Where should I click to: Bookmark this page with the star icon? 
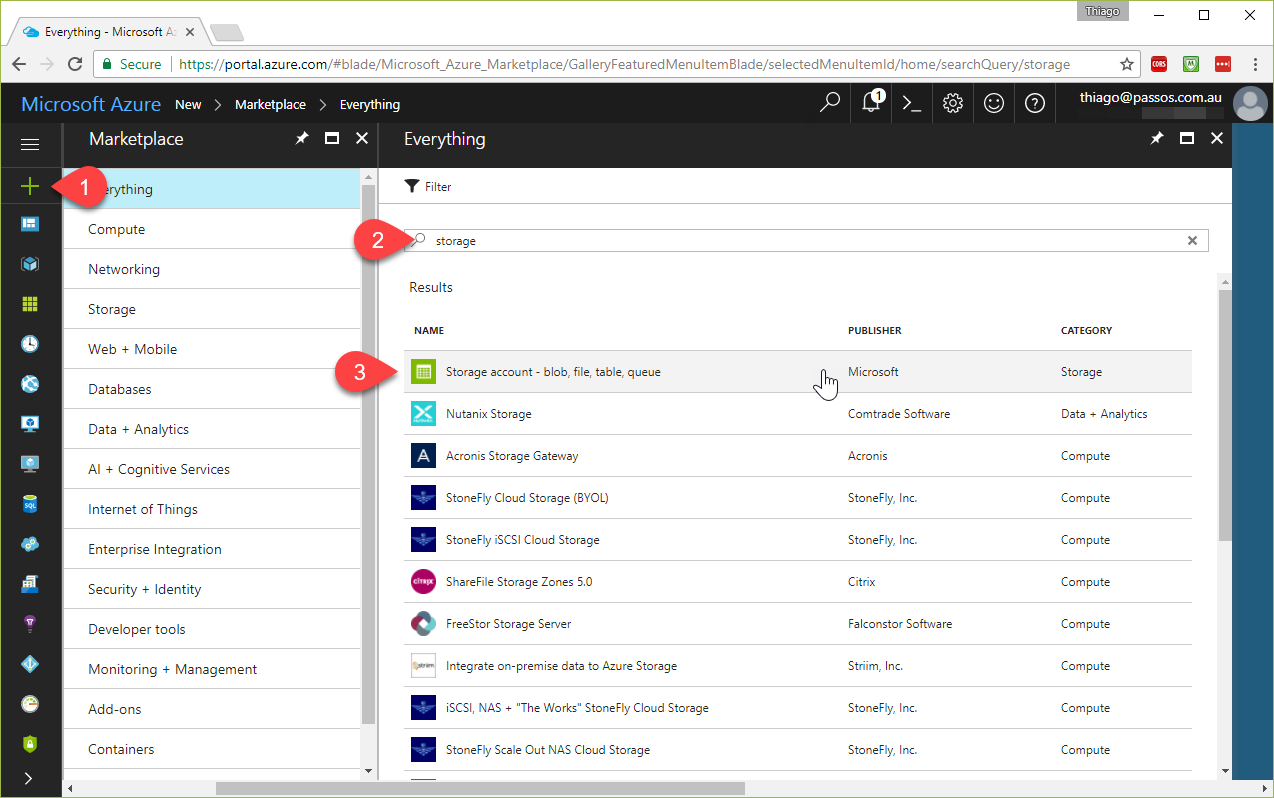[1127, 64]
